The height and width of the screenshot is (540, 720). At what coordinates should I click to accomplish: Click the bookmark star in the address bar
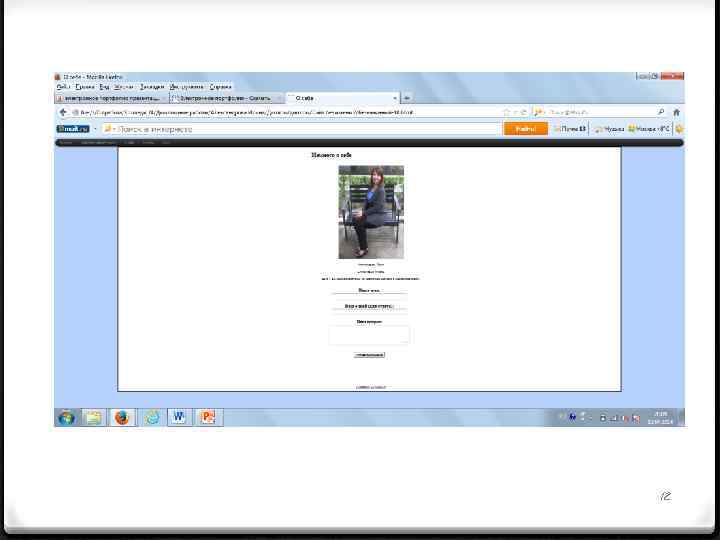click(x=506, y=112)
